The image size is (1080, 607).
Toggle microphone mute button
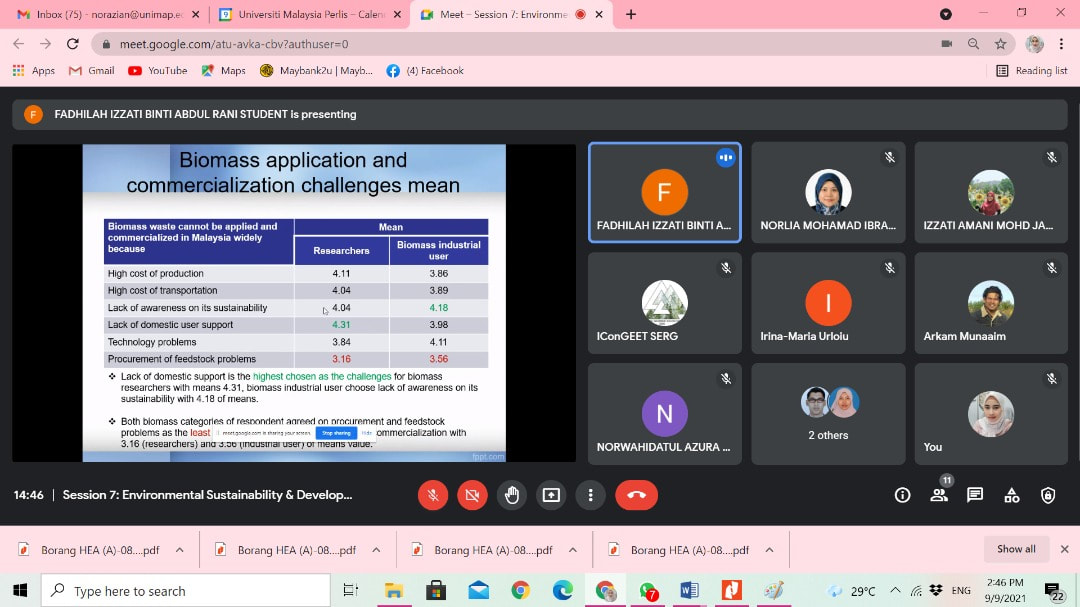pos(433,495)
